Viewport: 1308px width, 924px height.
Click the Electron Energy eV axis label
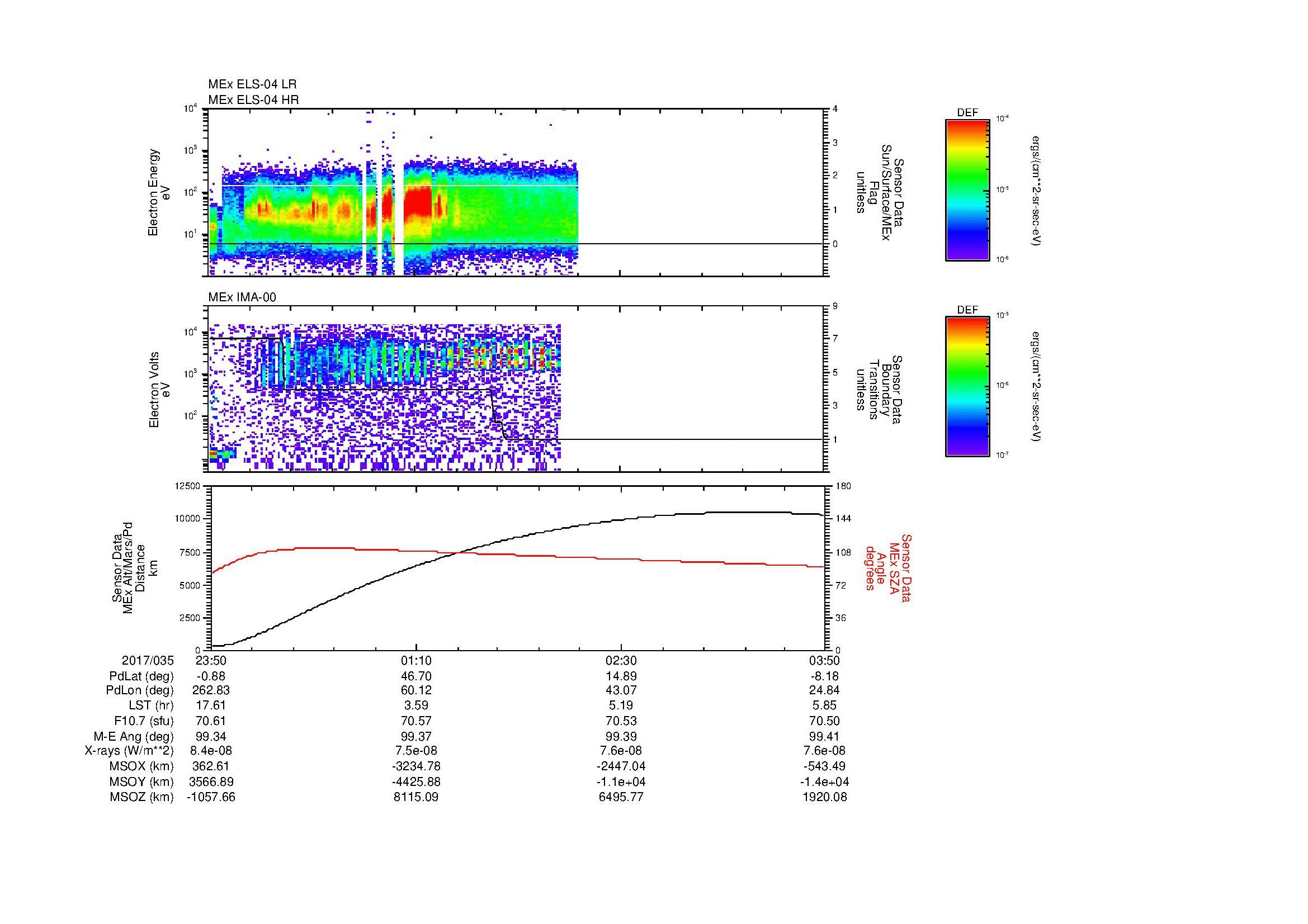coord(159,192)
